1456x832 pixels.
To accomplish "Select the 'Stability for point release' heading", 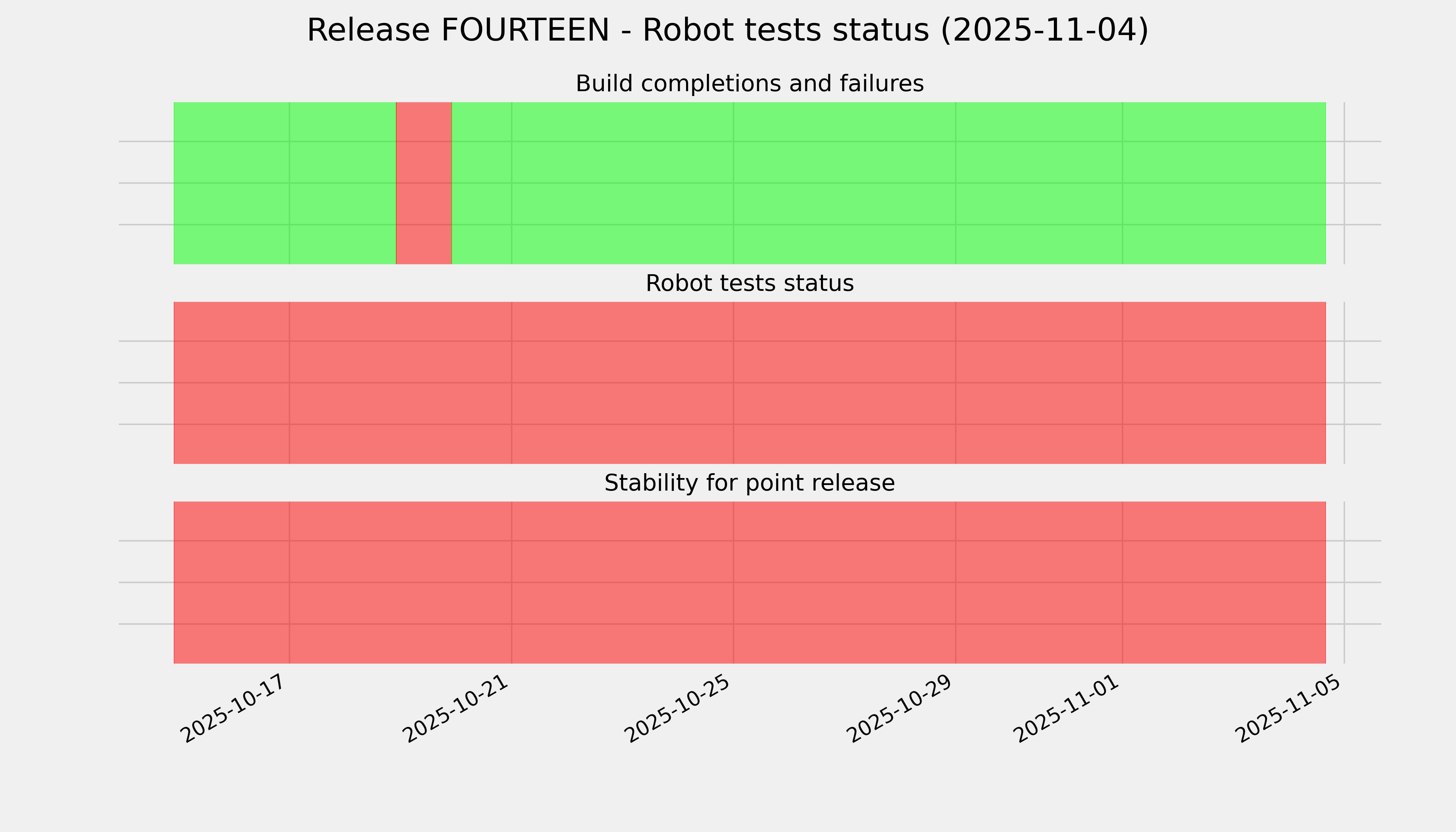I will click(749, 484).
